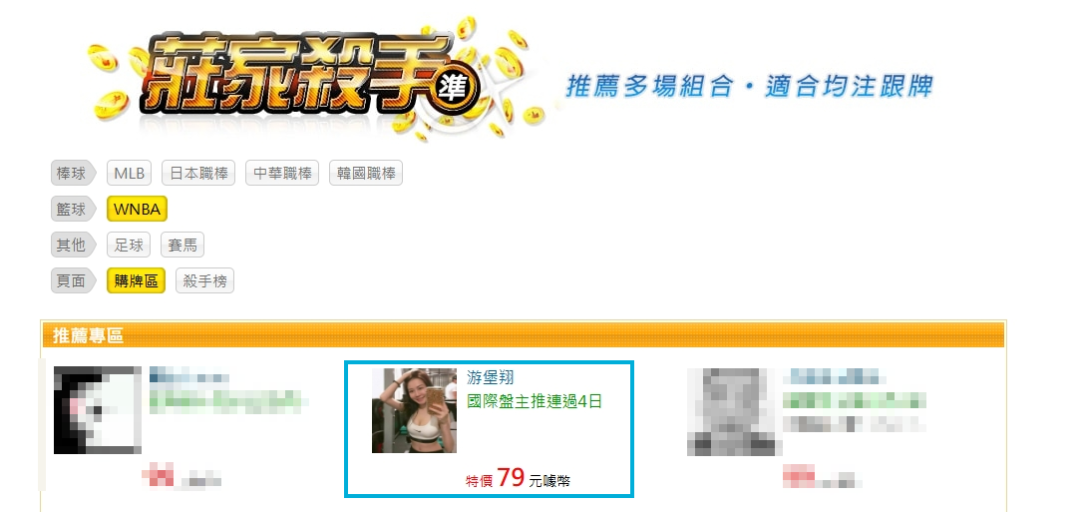Click the 其他 category label
1080x512 pixels.
point(72,245)
